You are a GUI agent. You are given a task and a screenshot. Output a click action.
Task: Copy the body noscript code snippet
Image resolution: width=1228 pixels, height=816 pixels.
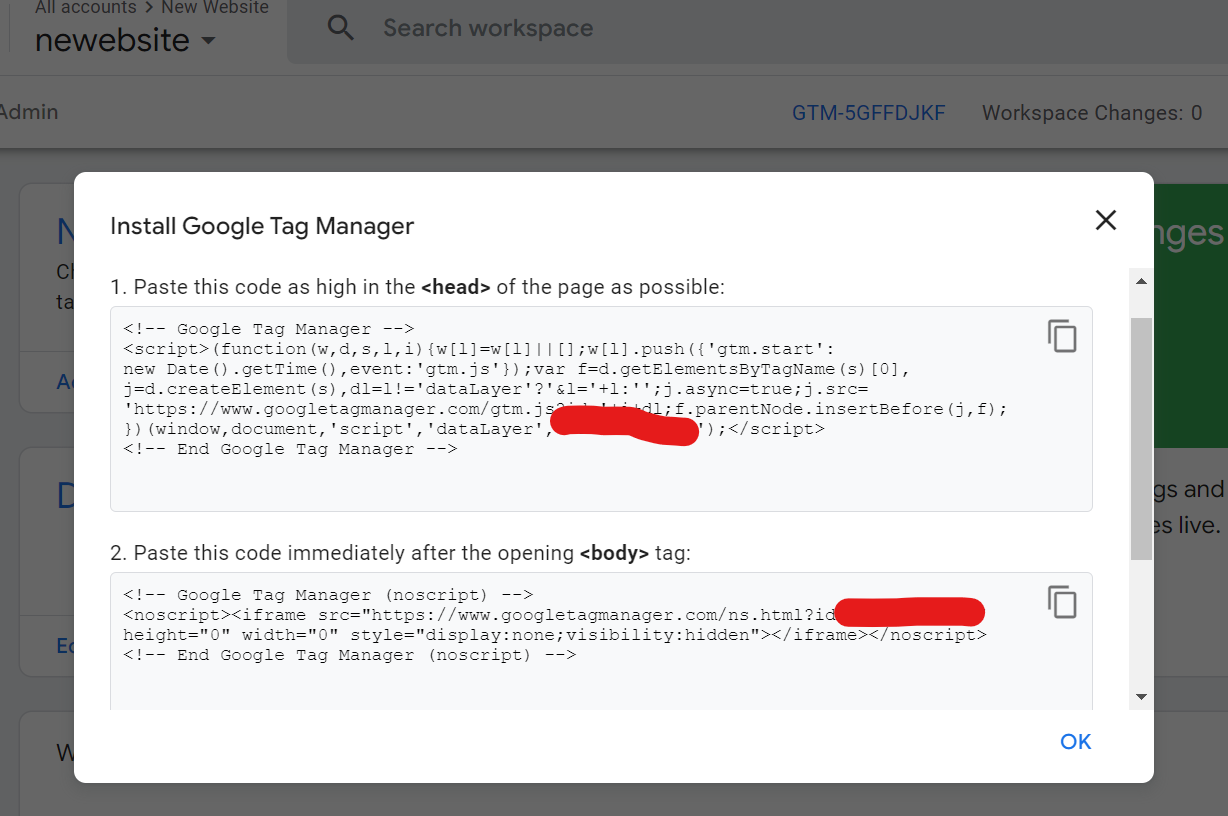[x=1062, y=602]
